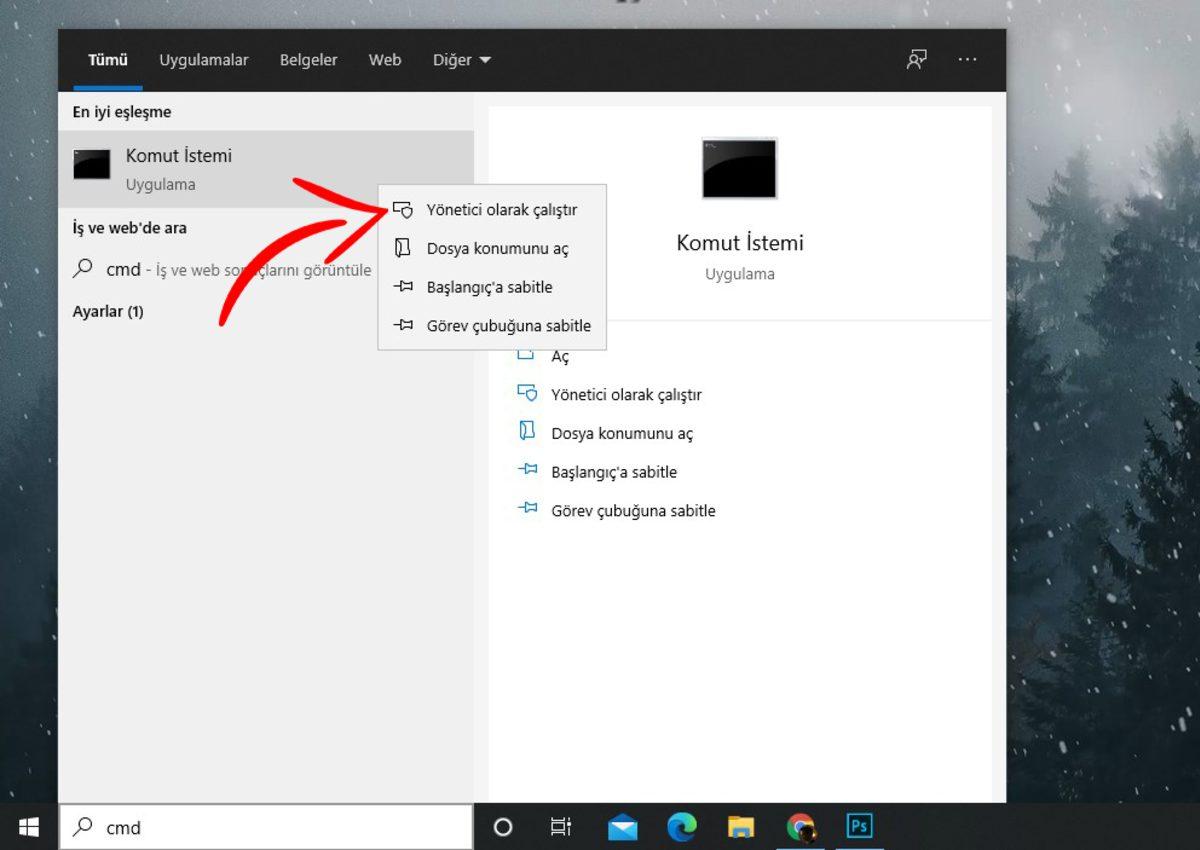The width and height of the screenshot is (1200, 850).
Task: Open Photoshop from the taskbar
Action: tap(858, 826)
